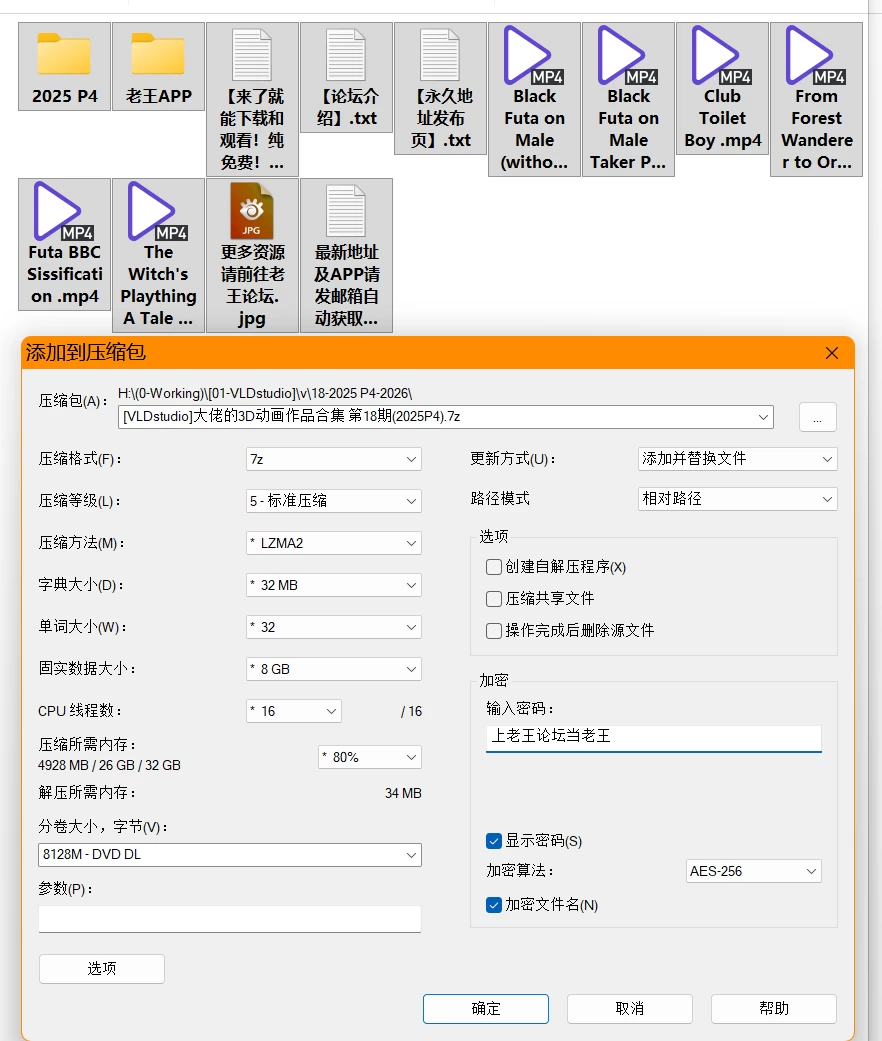Select the Black Futa on Male Taker MP4
Viewport: 882px width, 1041px height.
point(628,100)
